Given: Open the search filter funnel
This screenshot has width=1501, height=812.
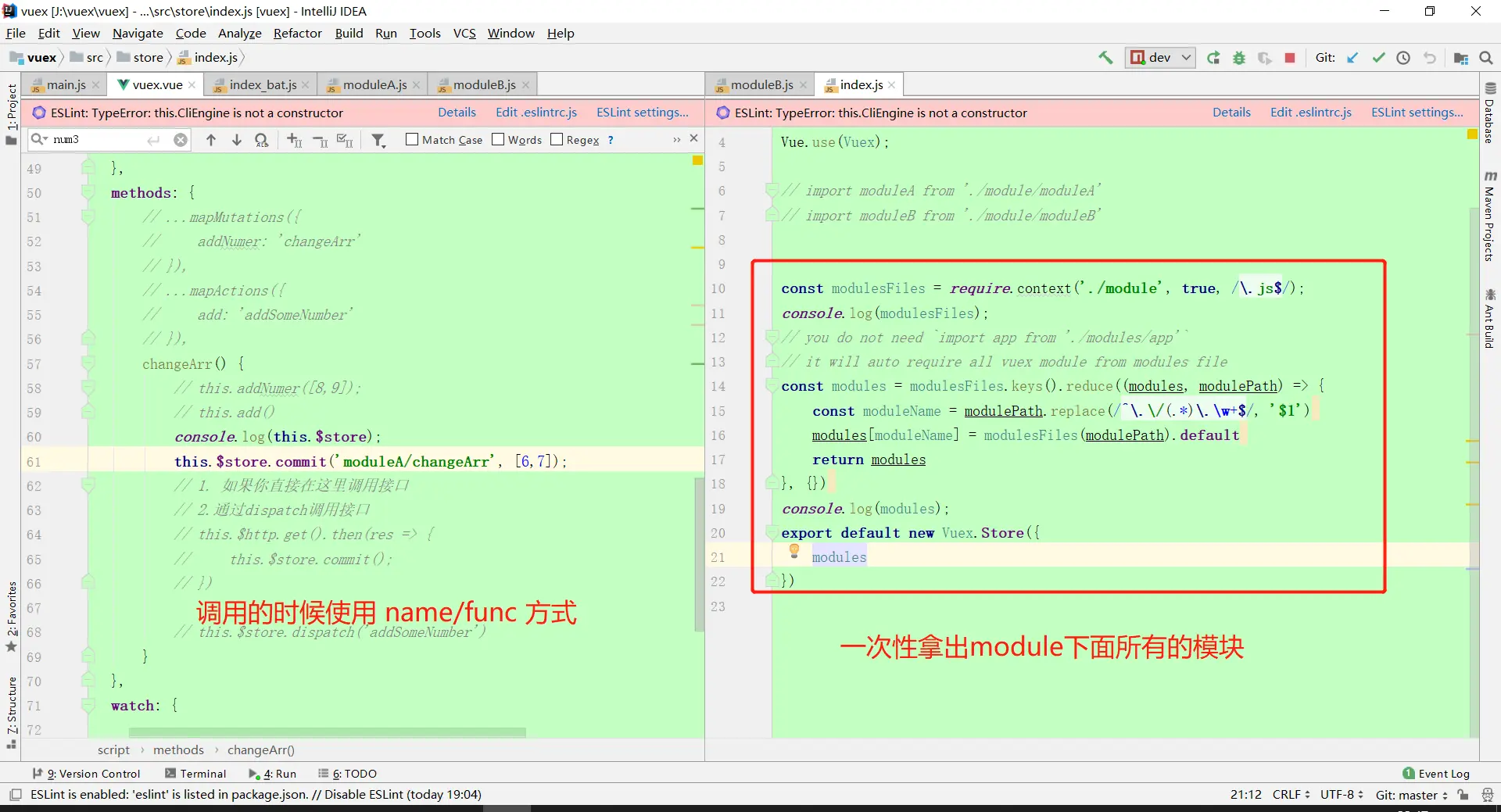Looking at the screenshot, I should pos(378,140).
